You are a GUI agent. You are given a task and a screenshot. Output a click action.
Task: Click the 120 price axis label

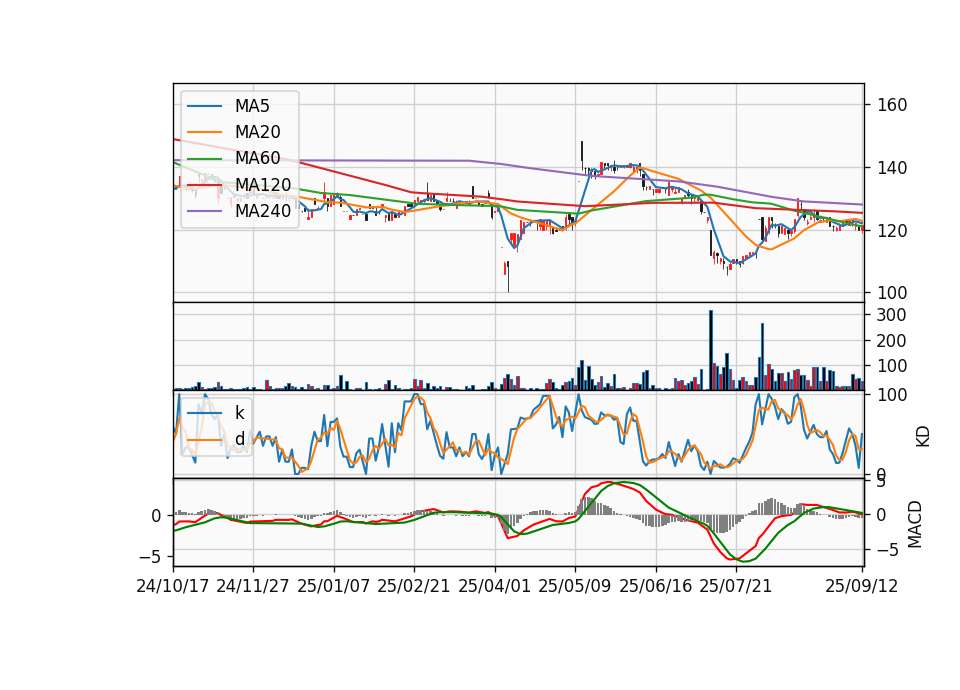pyautogui.click(x=892, y=231)
